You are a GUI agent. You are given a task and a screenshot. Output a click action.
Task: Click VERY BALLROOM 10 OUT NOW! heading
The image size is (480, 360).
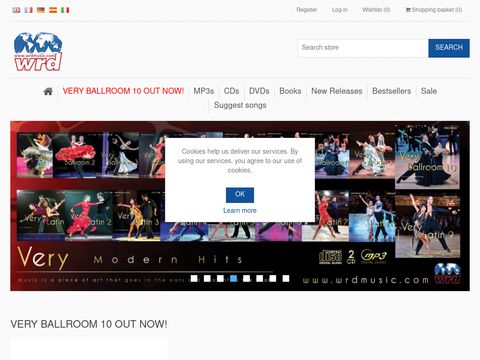[89, 324]
